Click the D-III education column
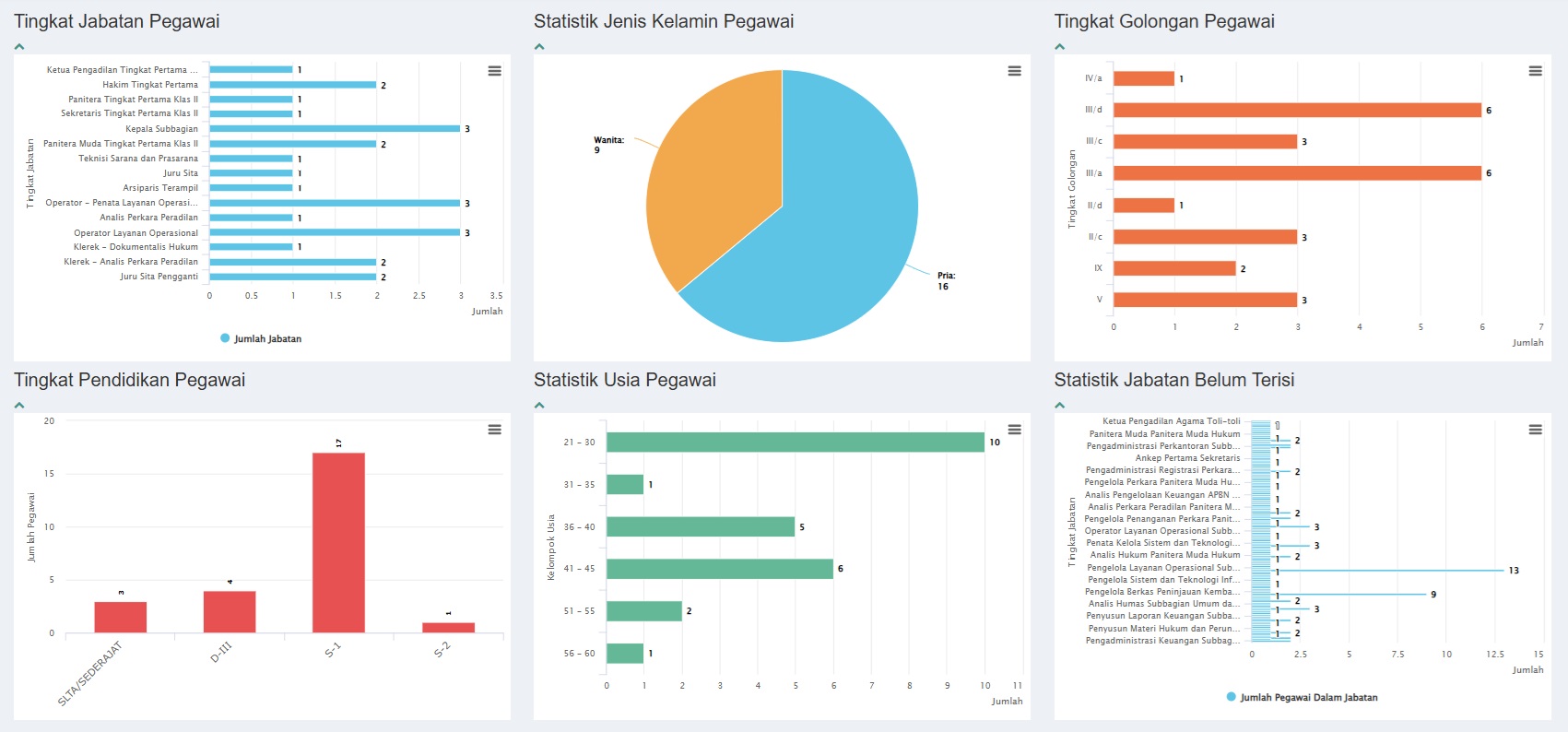Image resolution: width=1568 pixels, height=732 pixels. click(230, 612)
